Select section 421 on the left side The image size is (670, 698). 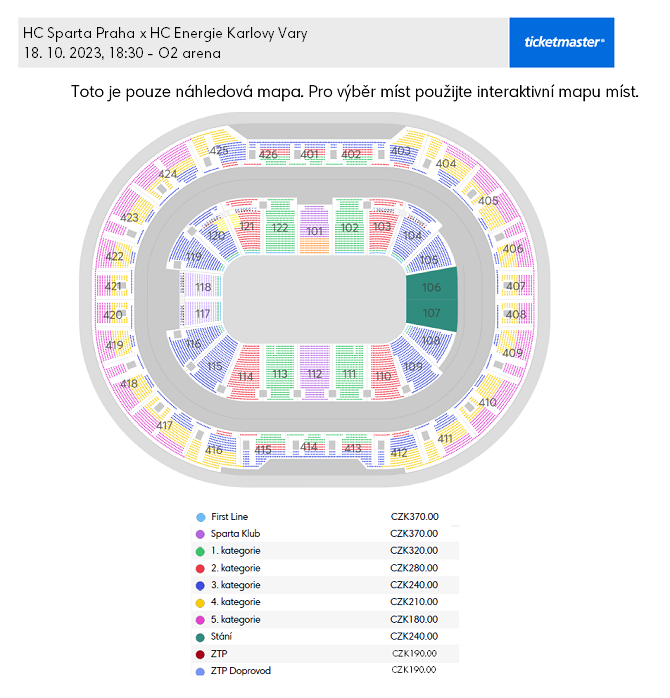pyautogui.click(x=113, y=287)
